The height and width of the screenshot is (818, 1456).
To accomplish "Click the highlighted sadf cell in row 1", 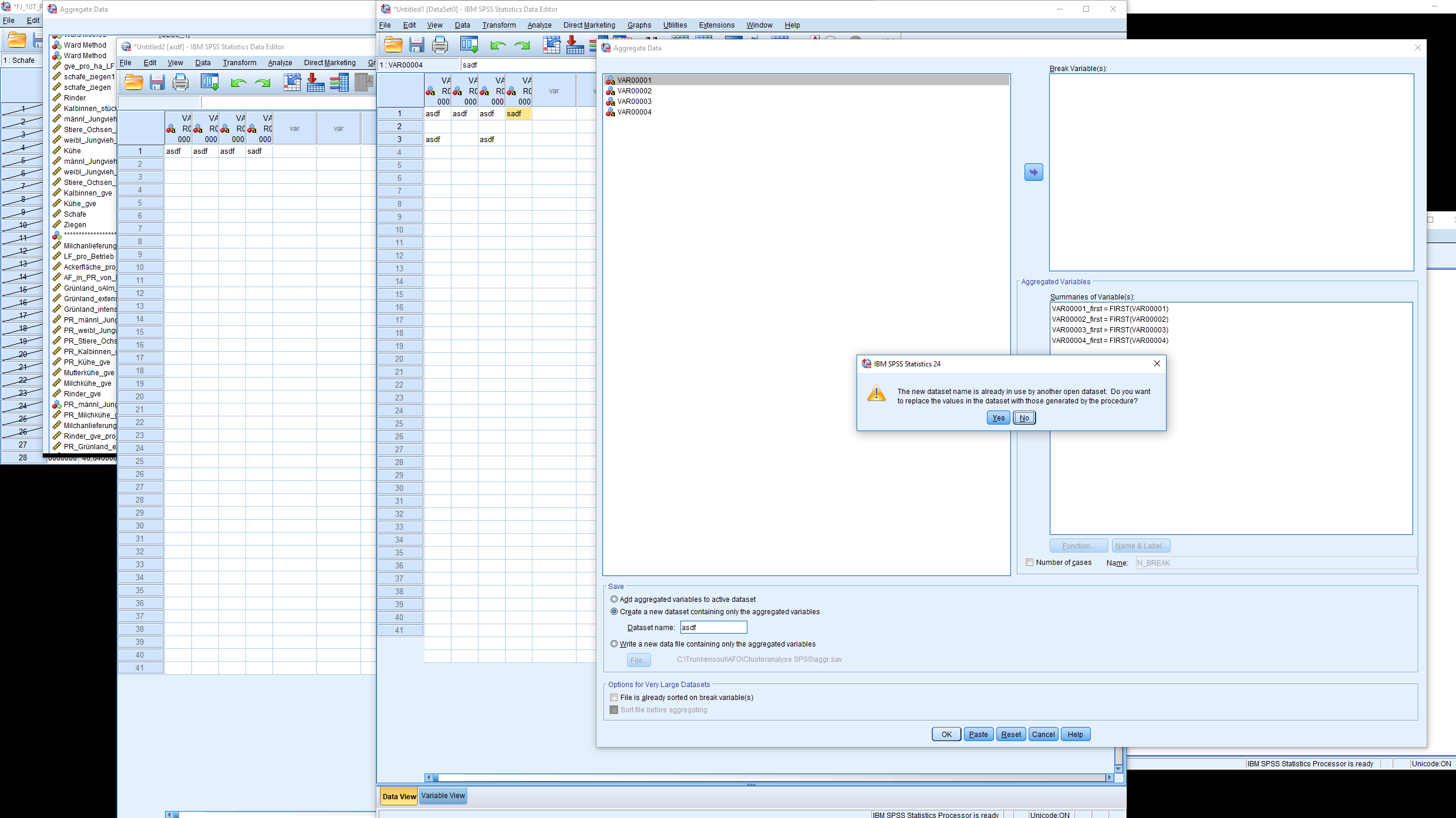I will coord(518,114).
